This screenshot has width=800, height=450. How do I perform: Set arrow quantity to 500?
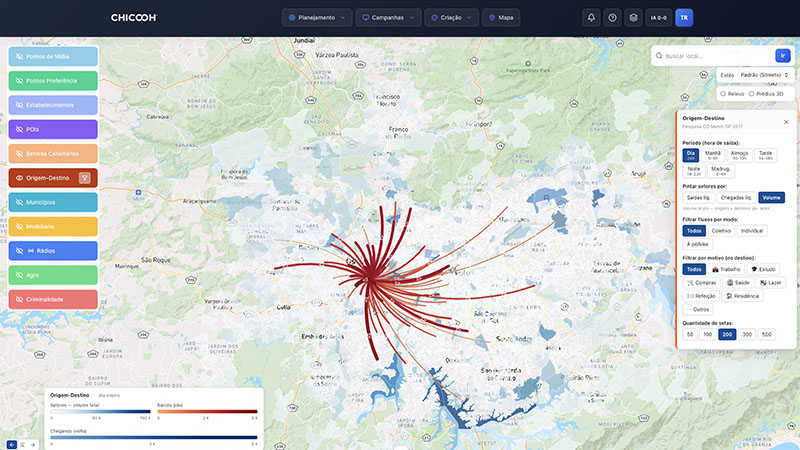point(766,335)
